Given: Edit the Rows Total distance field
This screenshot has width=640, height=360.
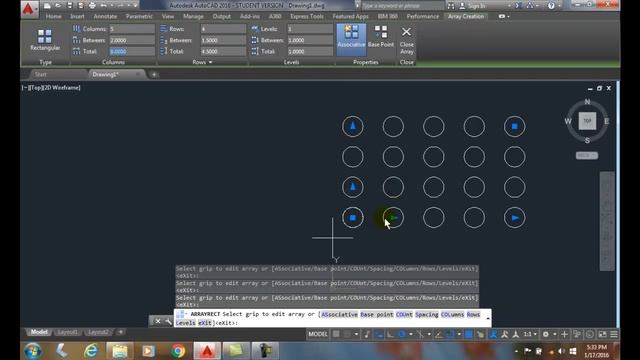Looking at the screenshot, I should click(x=223, y=51).
